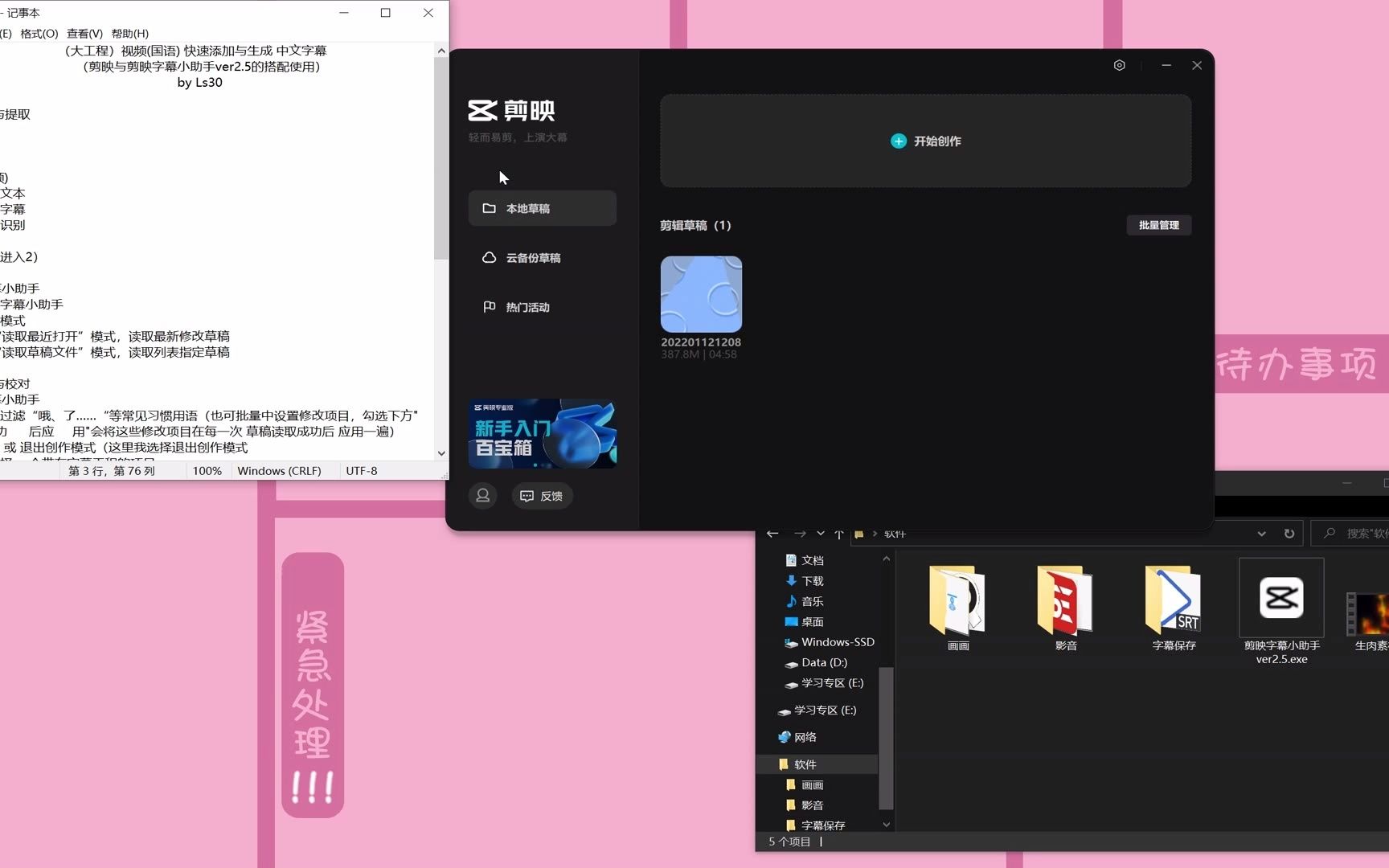Click 5 个项目 status bar text
The height and width of the screenshot is (868, 1389).
click(789, 841)
